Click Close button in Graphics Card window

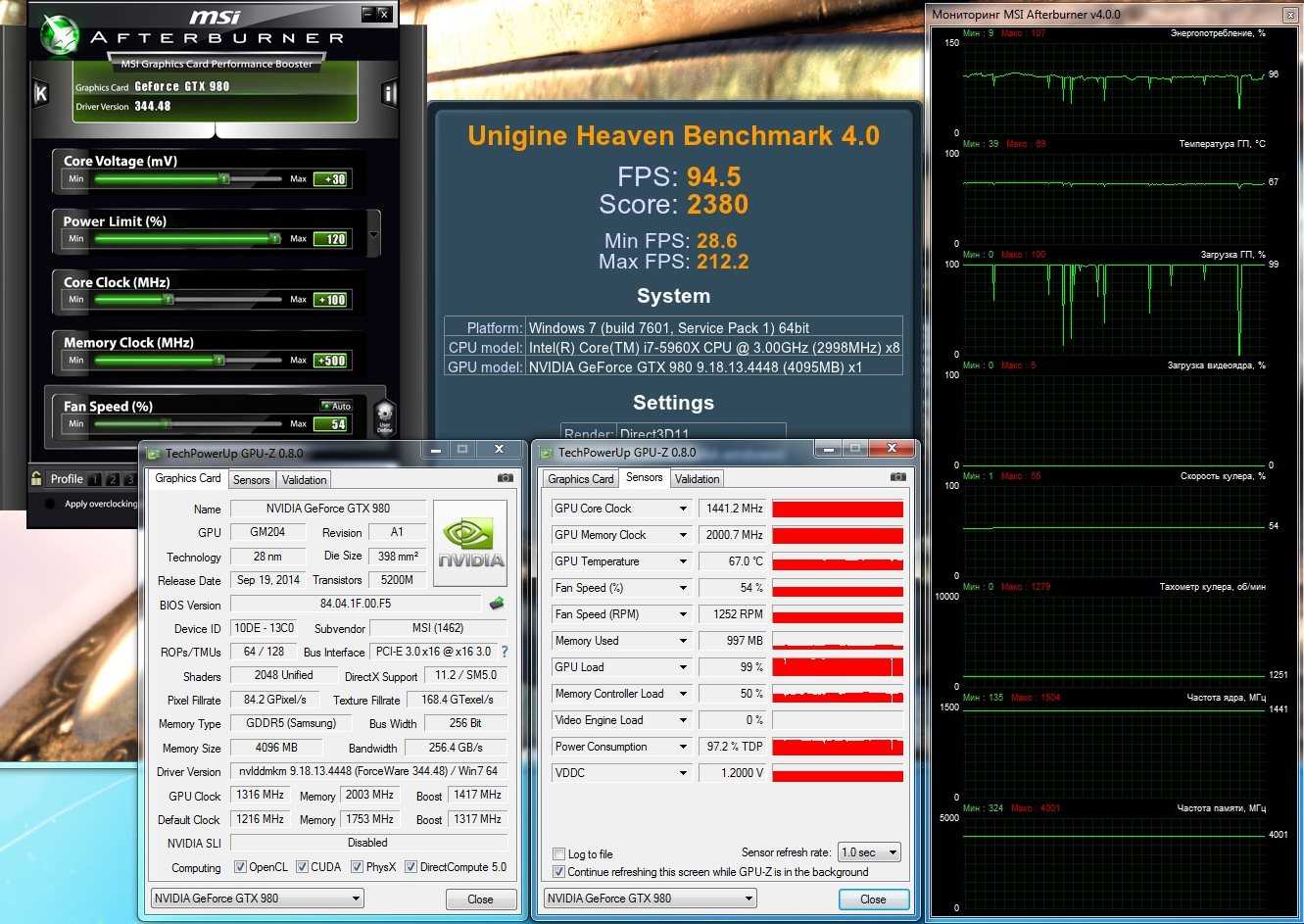tap(480, 899)
